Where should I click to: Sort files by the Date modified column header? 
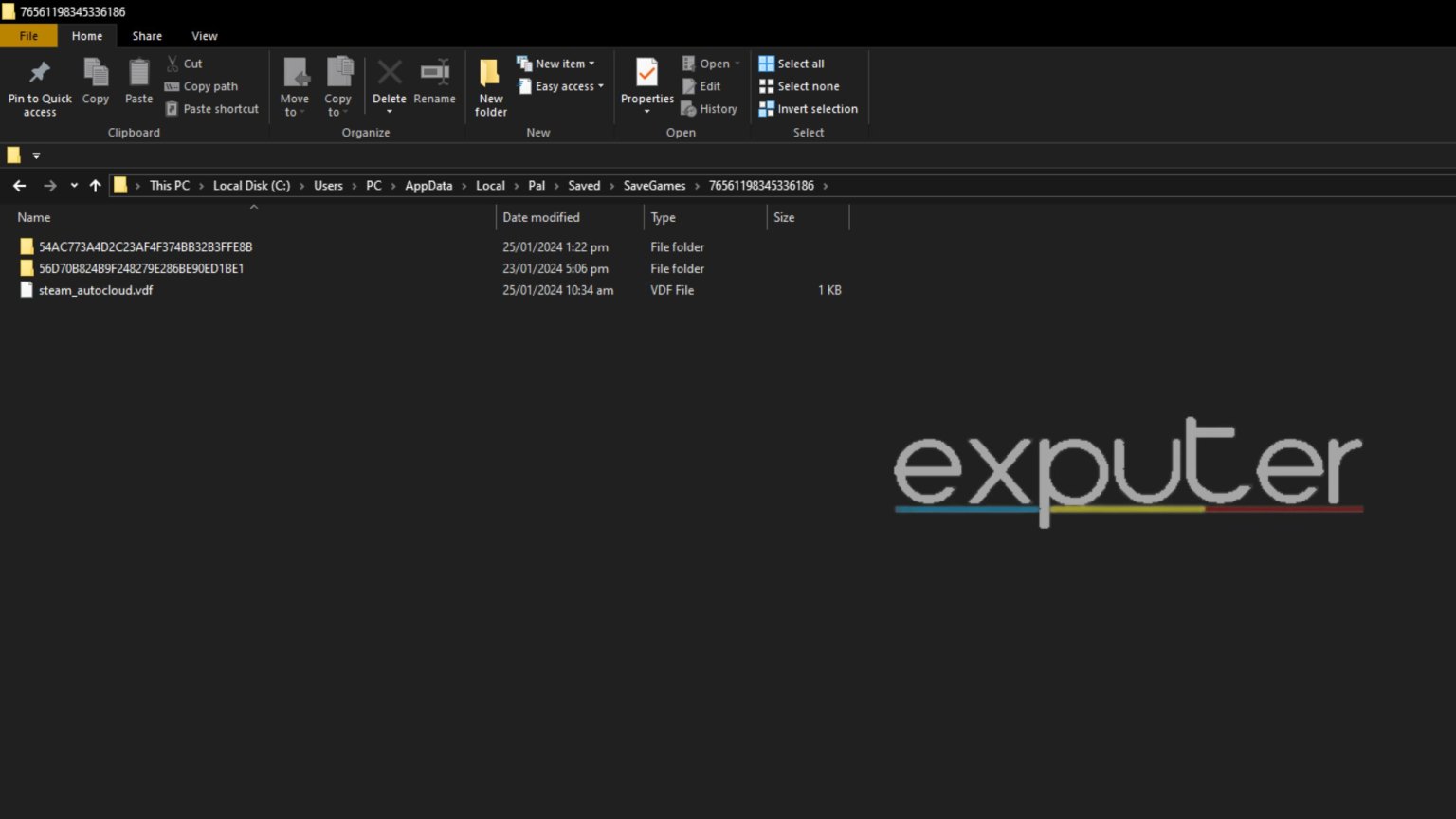pyautogui.click(x=541, y=217)
